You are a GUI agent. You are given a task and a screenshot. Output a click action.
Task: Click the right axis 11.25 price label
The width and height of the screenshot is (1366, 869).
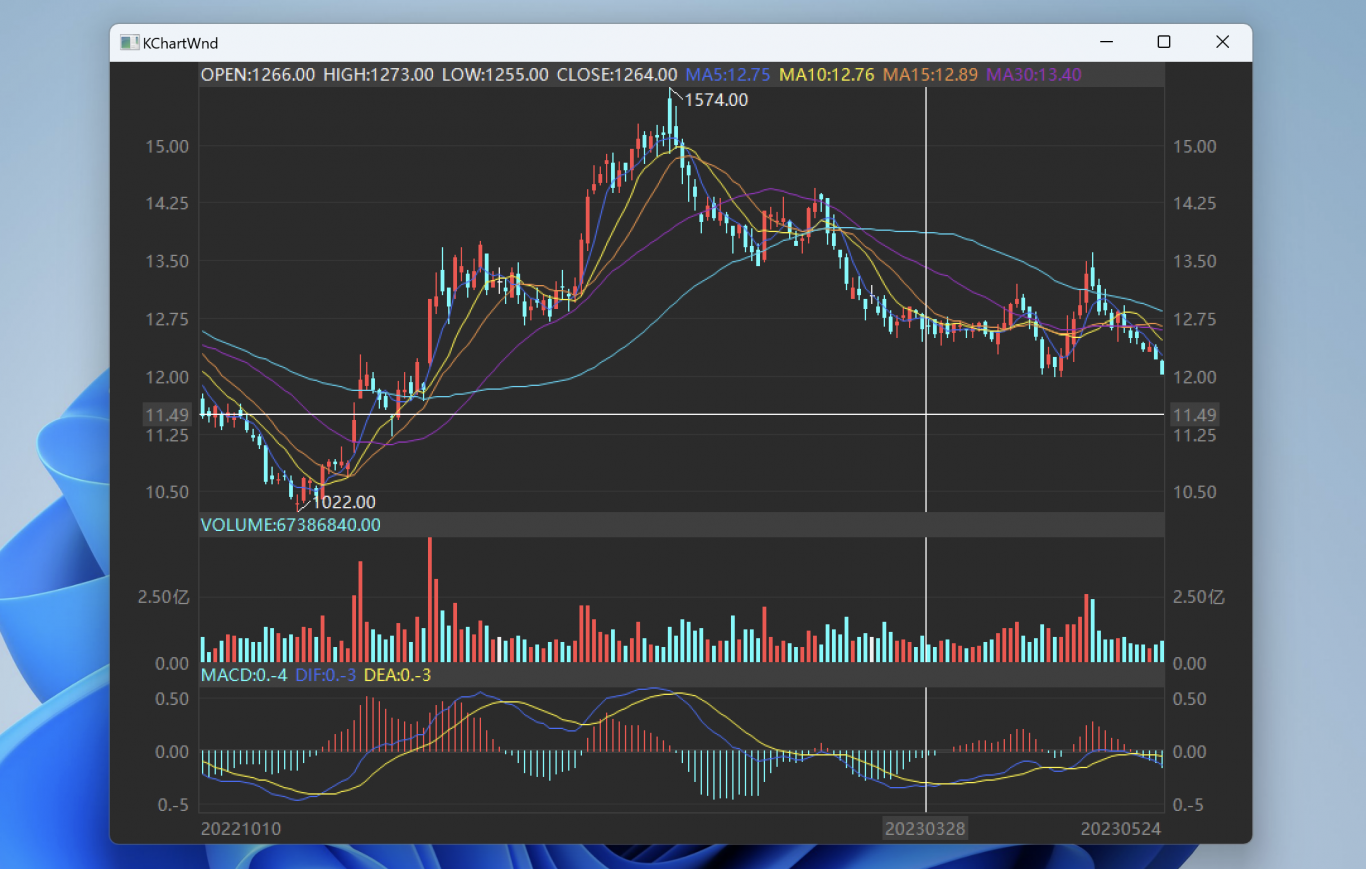(x=1195, y=435)
